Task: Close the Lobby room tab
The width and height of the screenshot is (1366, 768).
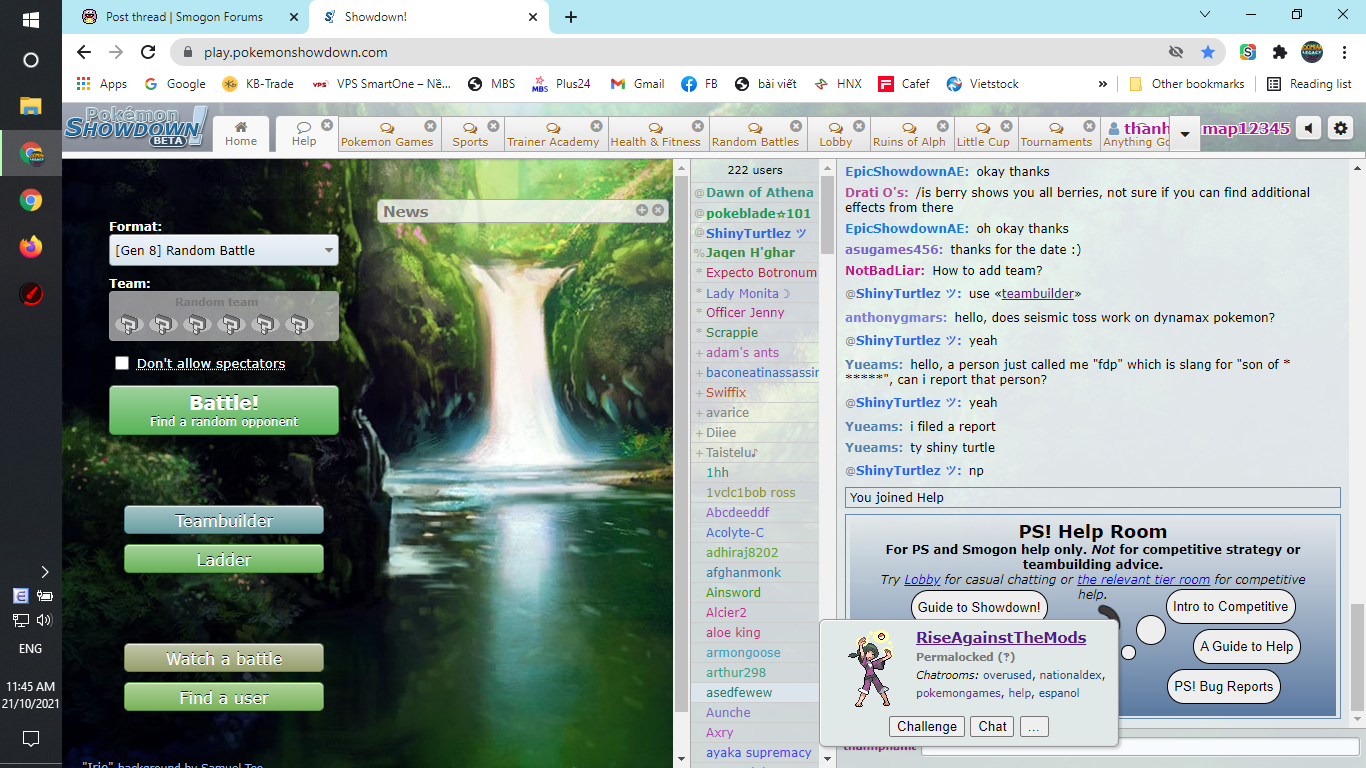Action: (x=859, y=126)
